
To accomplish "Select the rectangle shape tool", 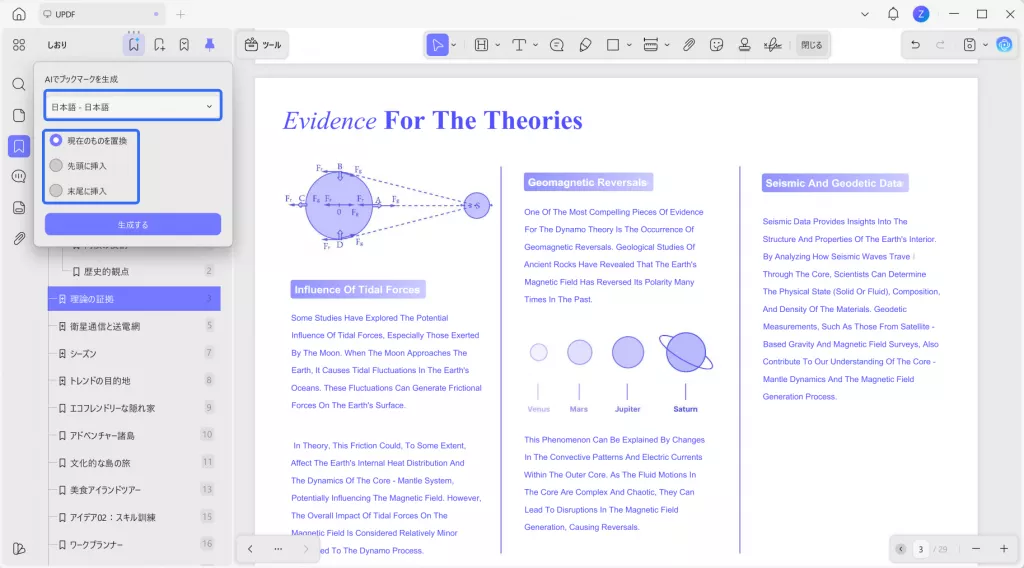I will tap(613, 45).
